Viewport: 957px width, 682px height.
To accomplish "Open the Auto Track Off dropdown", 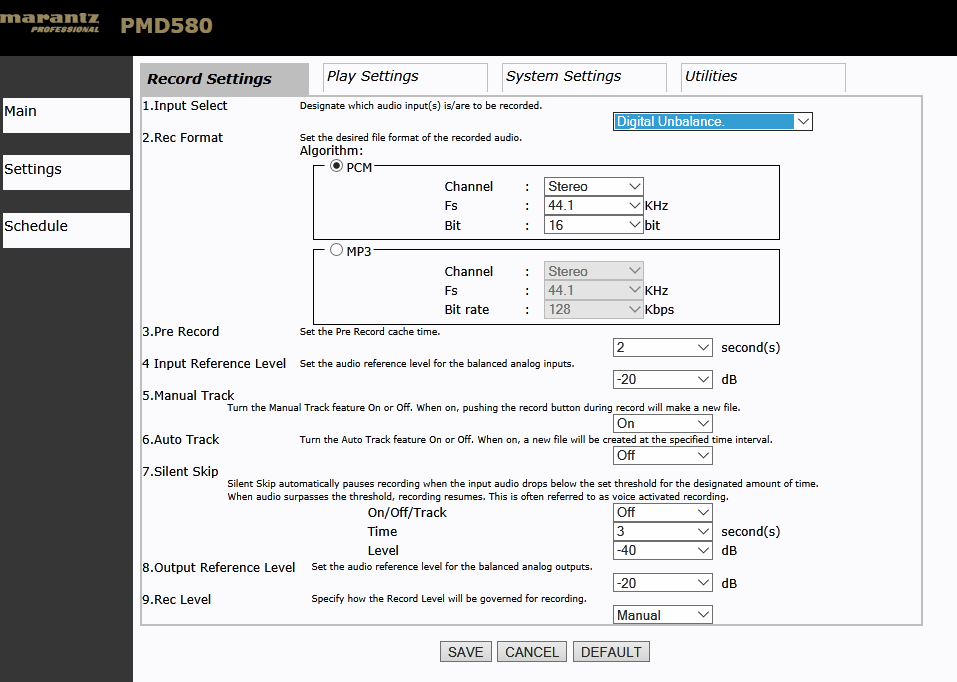I will tap(662, 455).
